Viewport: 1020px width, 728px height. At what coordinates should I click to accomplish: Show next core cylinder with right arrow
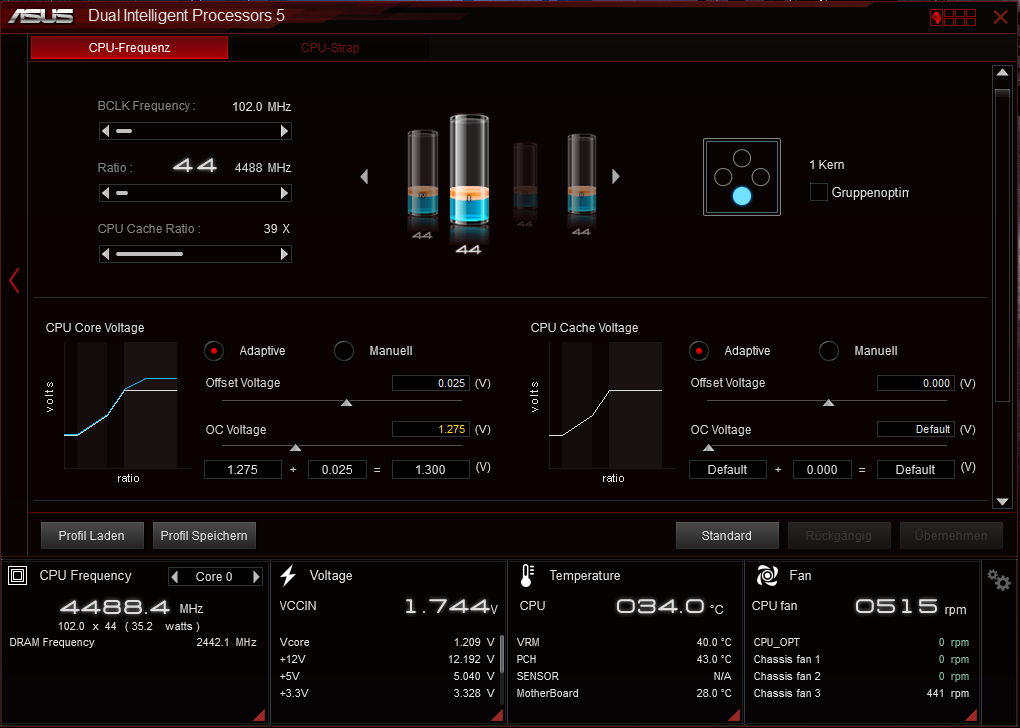pyautogui.click(x=615, y=176)
